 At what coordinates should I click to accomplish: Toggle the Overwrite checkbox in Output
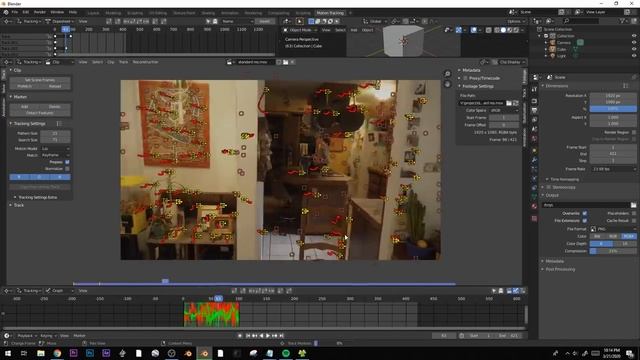[x=584, y=213]
